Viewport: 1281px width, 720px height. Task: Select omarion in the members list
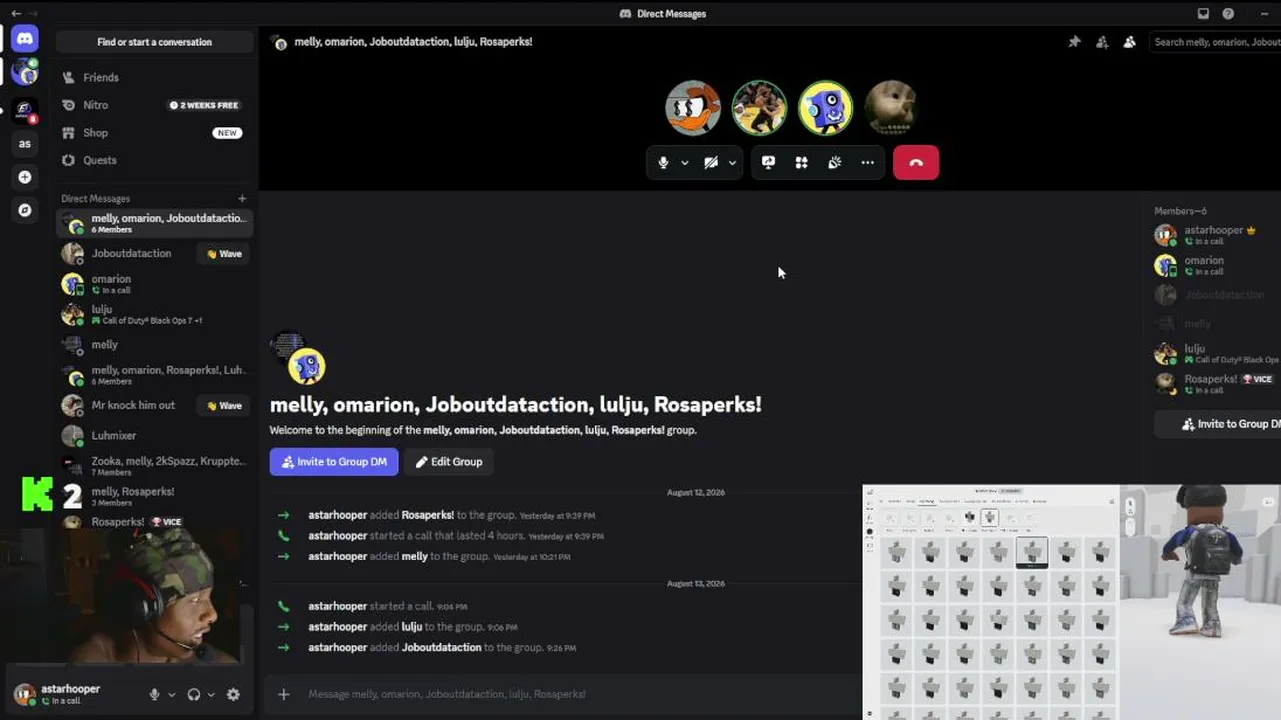tap(1217, 265)
